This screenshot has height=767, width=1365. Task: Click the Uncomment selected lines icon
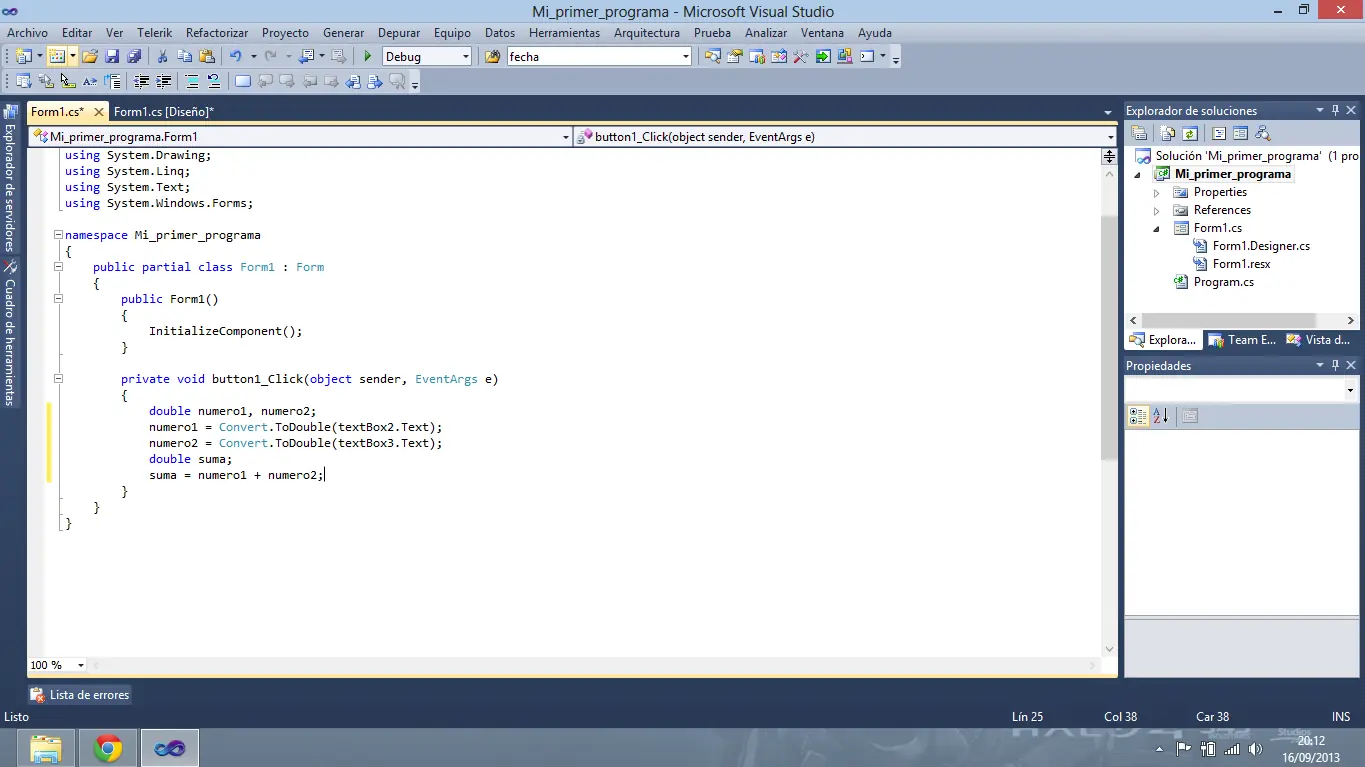click(x=213, y=81)
